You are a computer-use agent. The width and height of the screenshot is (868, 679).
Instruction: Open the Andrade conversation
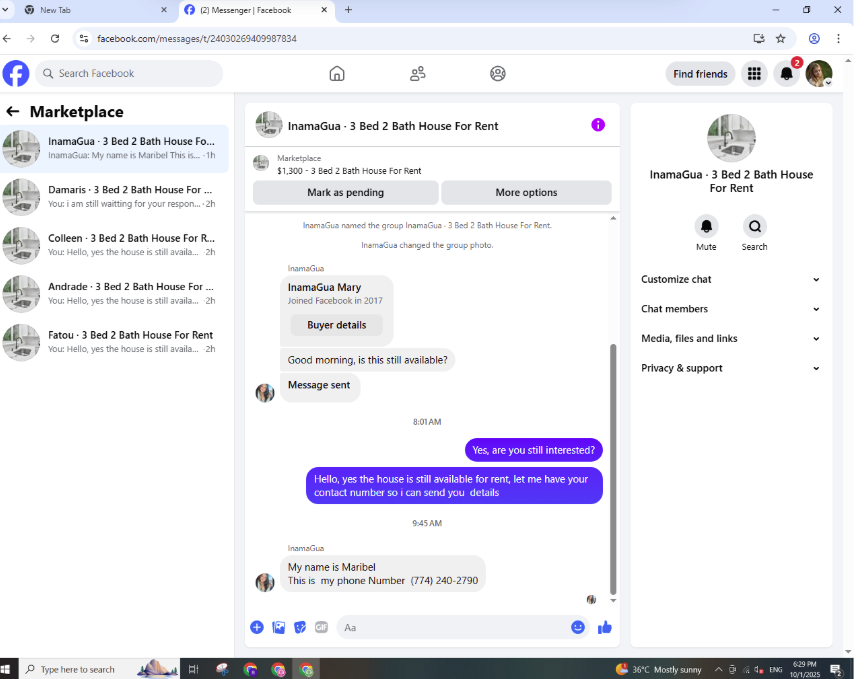click(115, 294)
